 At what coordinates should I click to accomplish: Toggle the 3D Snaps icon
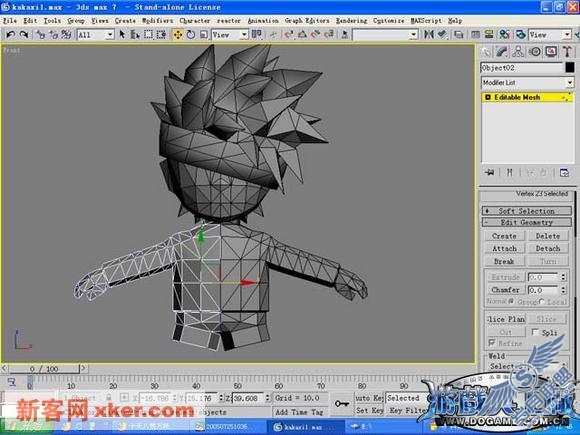coord(289,35)
